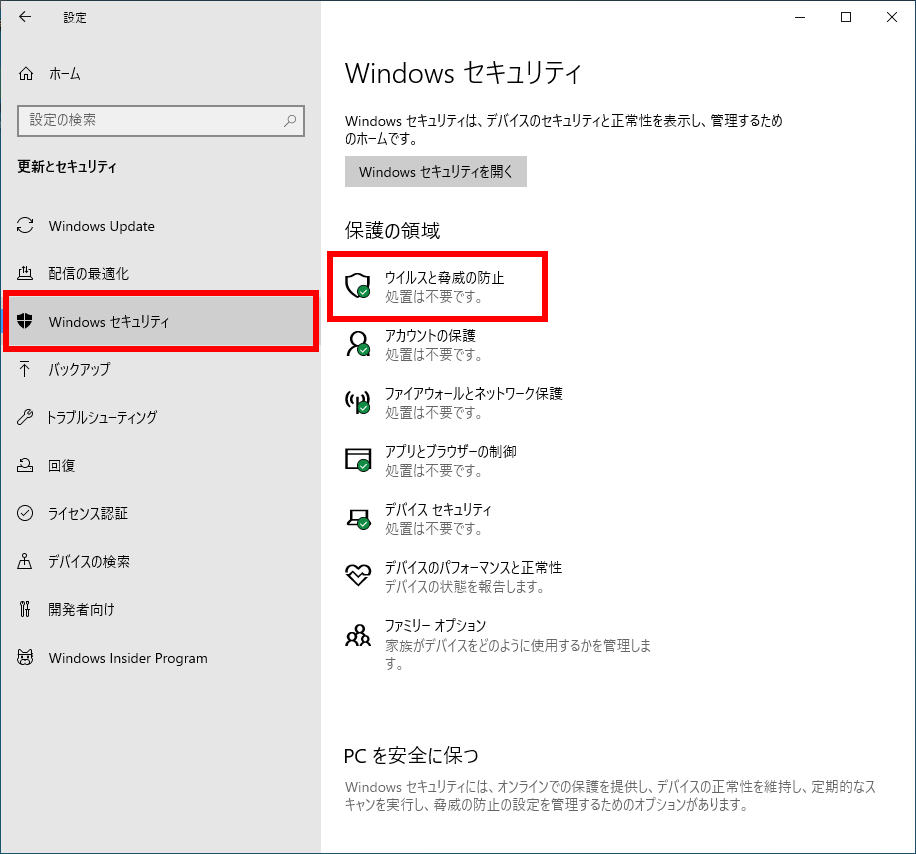The height and width of the screenshot is (854, 916).
Task: Click the device health heart icon
Action: click(x=358, y=575)
